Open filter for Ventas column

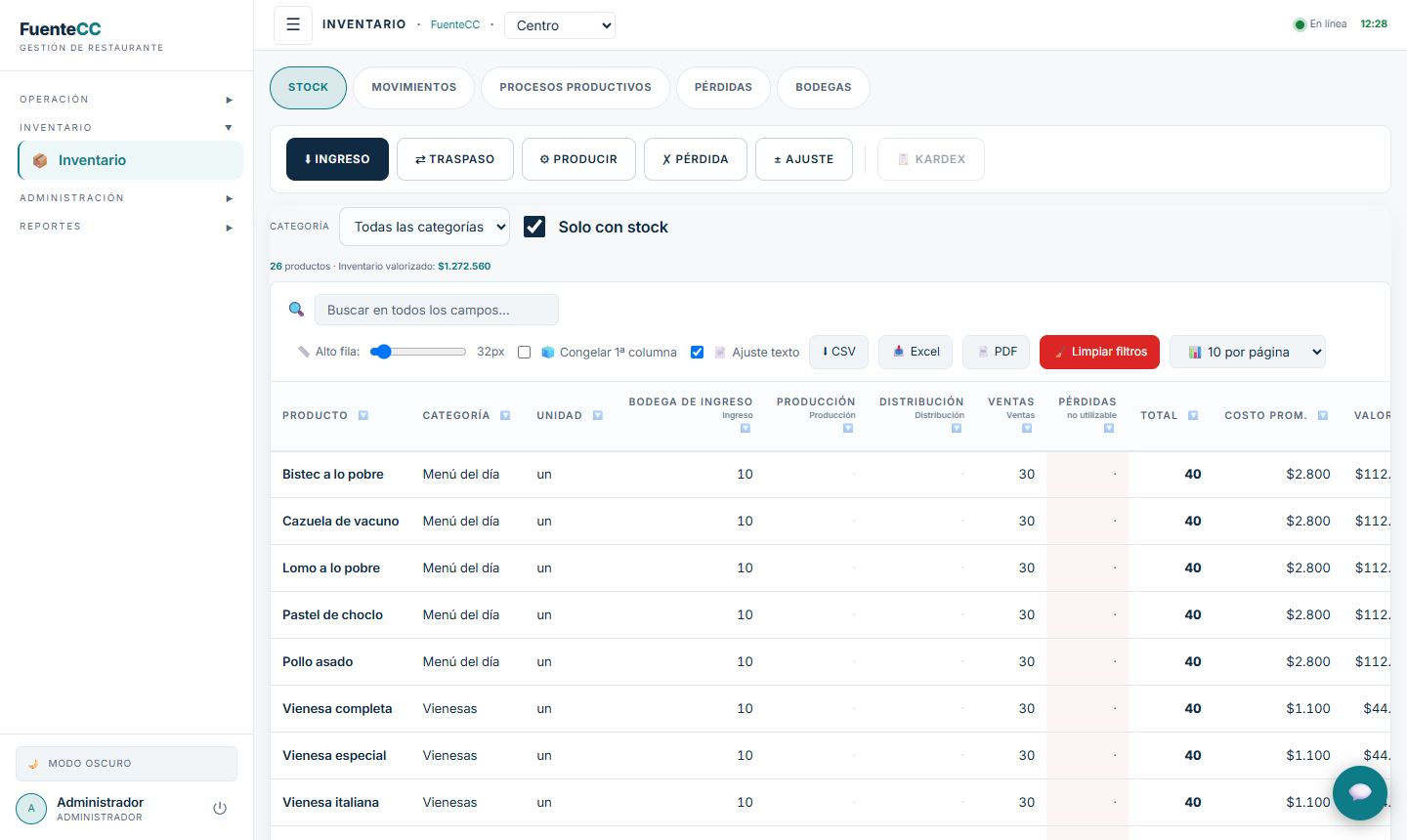tap(1027, 429)
